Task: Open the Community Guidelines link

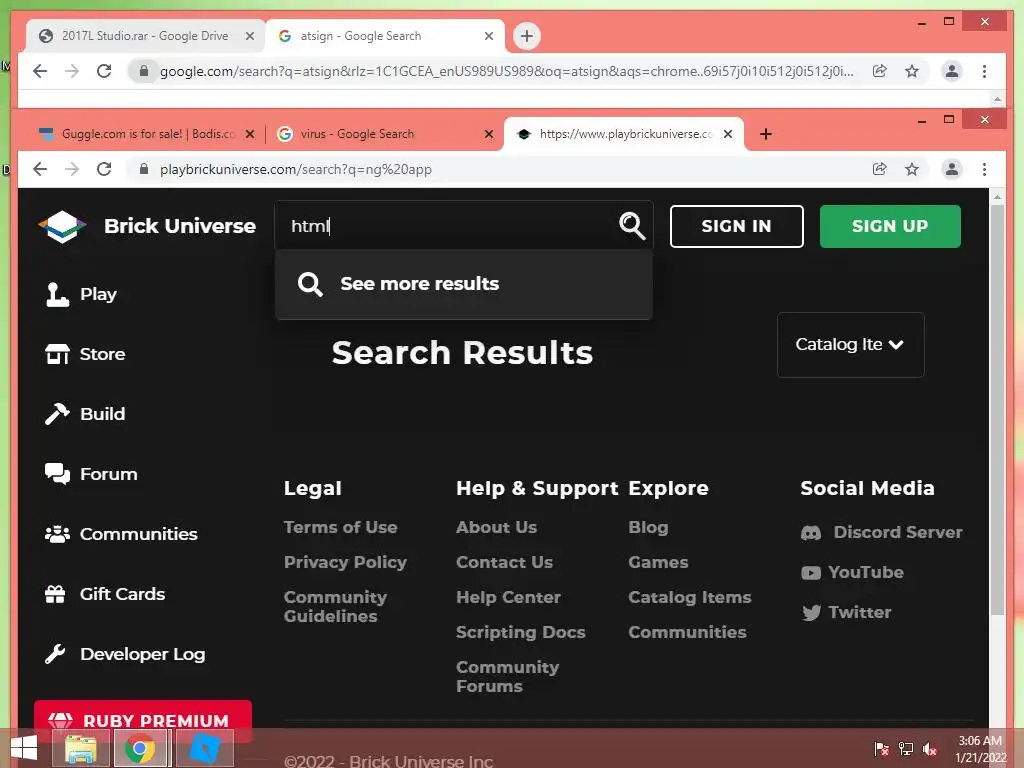Action: coord(336,607)
